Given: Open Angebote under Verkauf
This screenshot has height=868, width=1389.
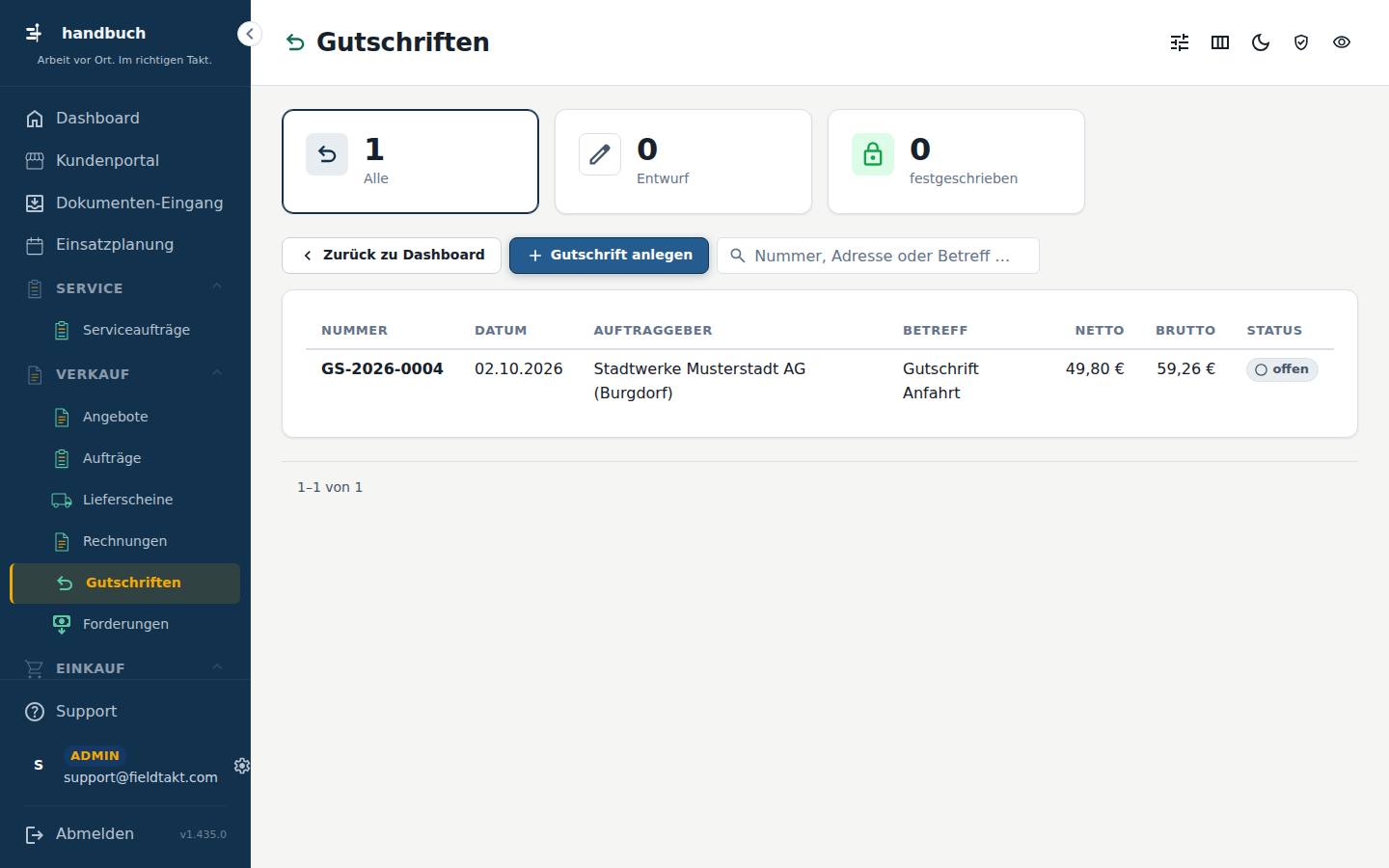Looking at the screenshot, I should tap(125, 417).
